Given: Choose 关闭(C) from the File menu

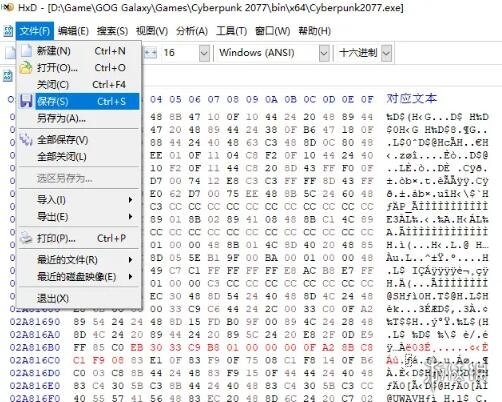Looking at the screenshot, I should (79, 85).
